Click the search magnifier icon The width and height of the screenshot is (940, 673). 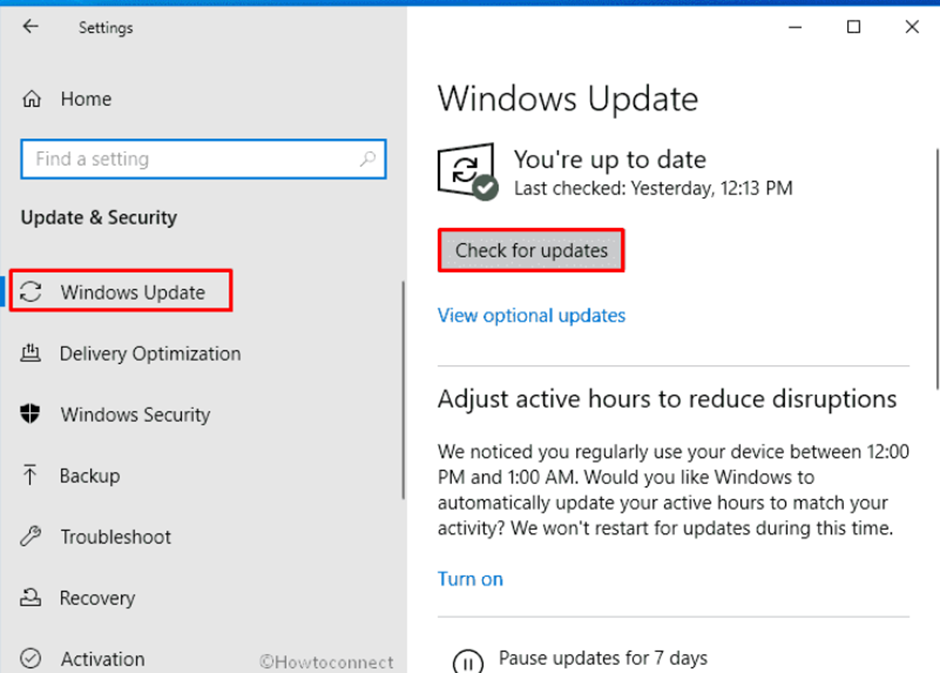pyautogui.click(x=368, y=159)
